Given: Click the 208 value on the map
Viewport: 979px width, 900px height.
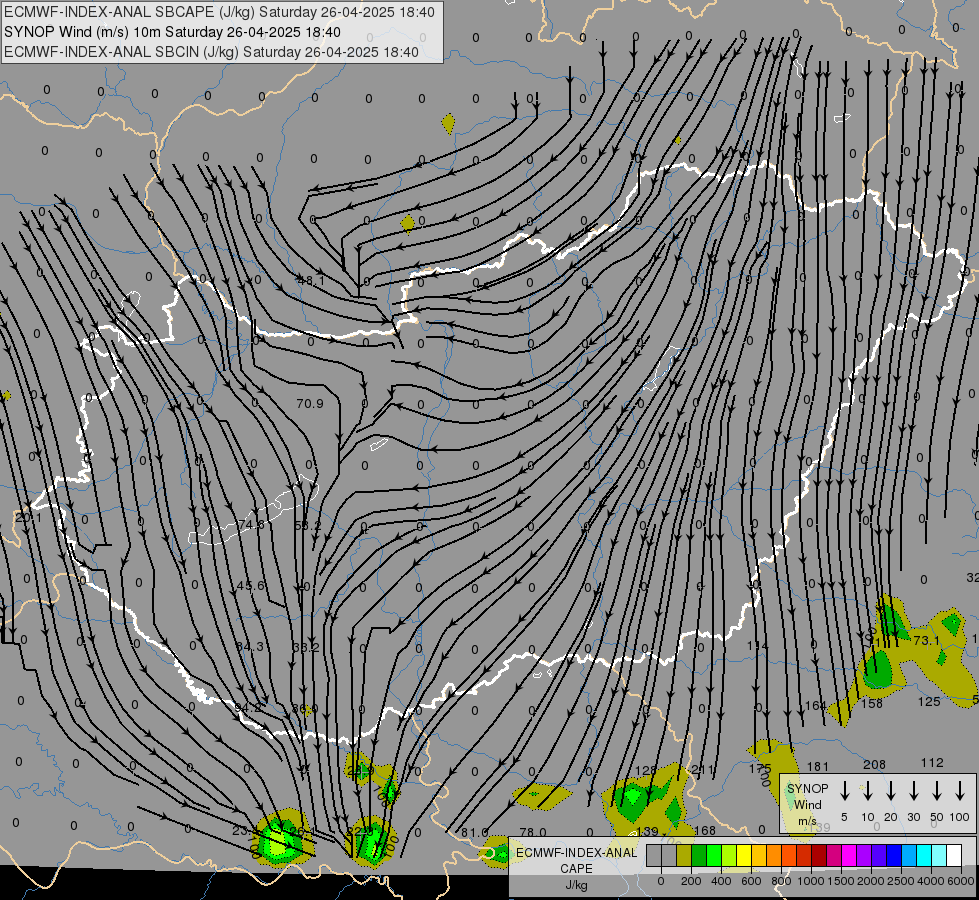Looking at the screenshot, I should pos(874,764).
